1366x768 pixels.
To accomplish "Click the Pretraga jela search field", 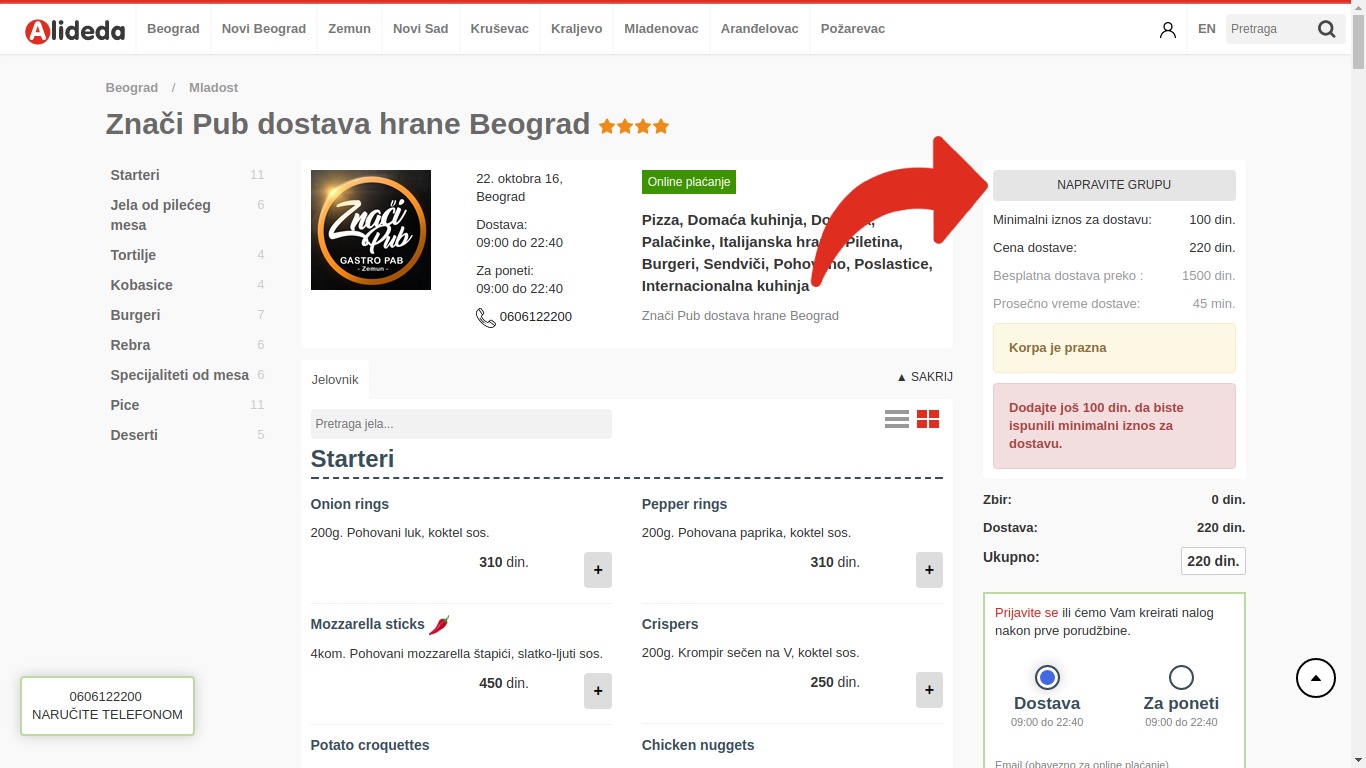I will 460,424.
